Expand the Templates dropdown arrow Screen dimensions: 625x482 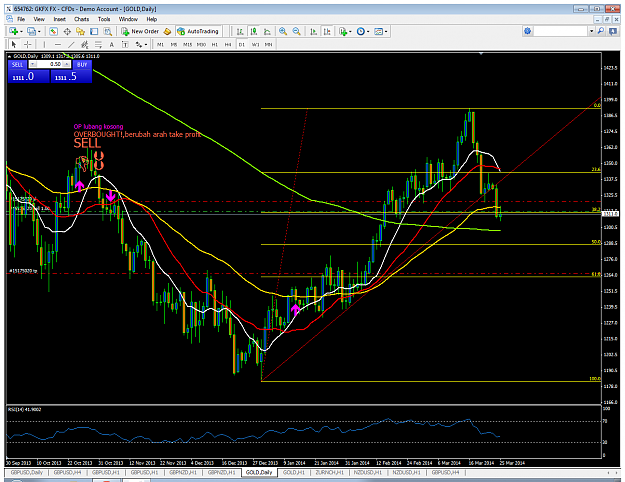coord(386,31)
